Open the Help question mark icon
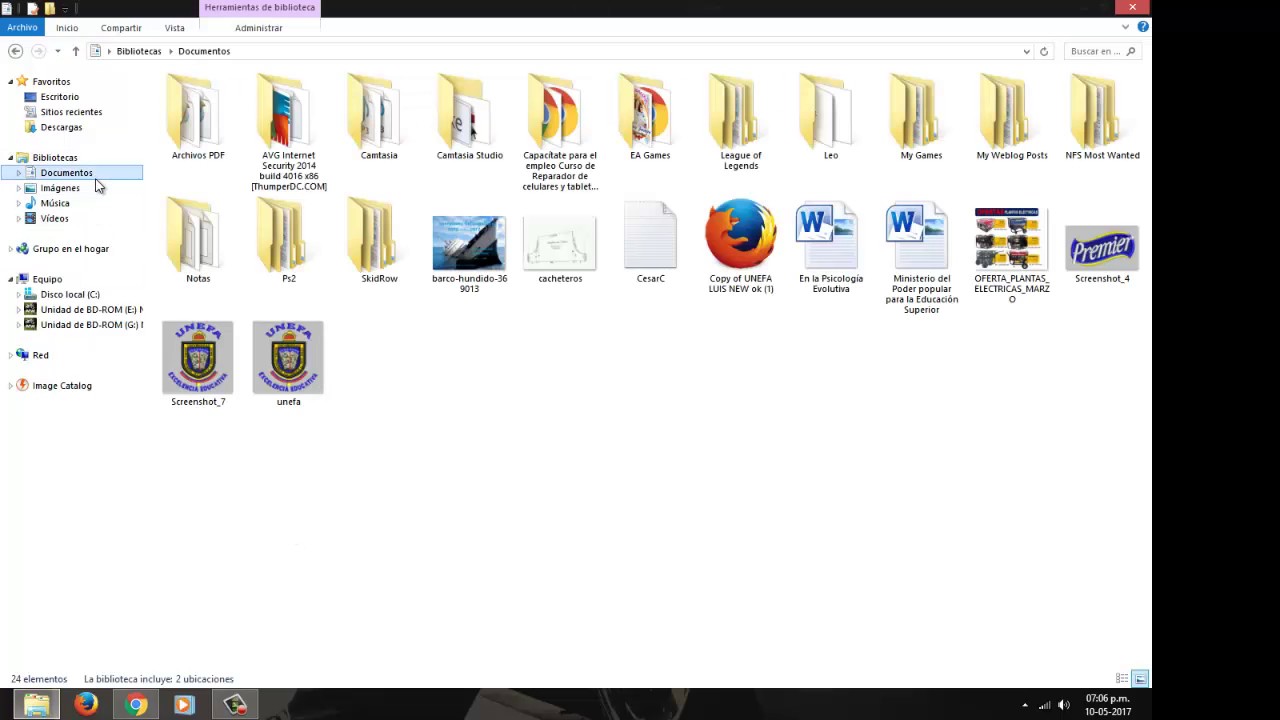Viewport: 1280px width, 720px height. coord(1142,27)
